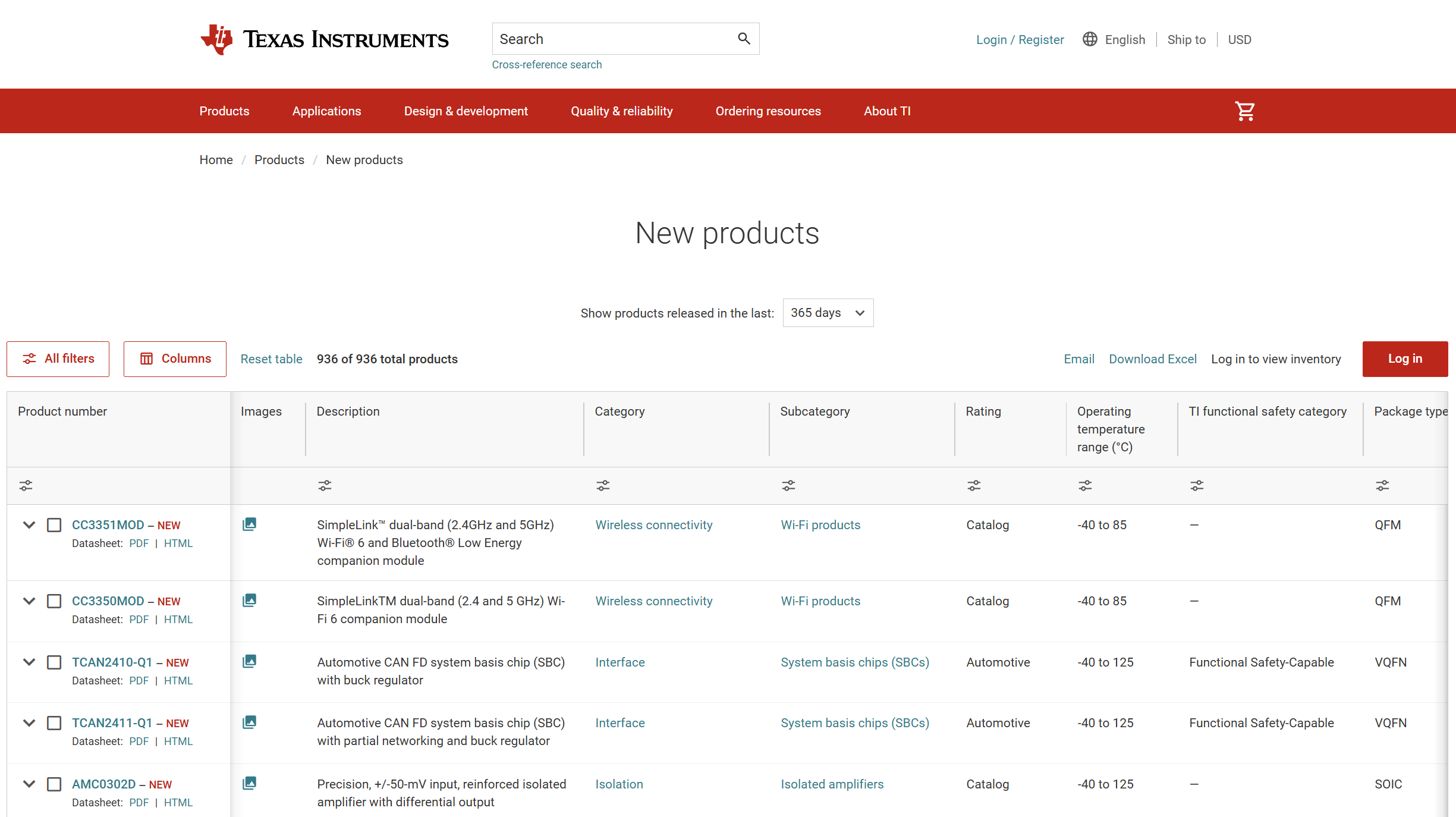
Task: Open filter icon under Category column
Action: point(603,486)
